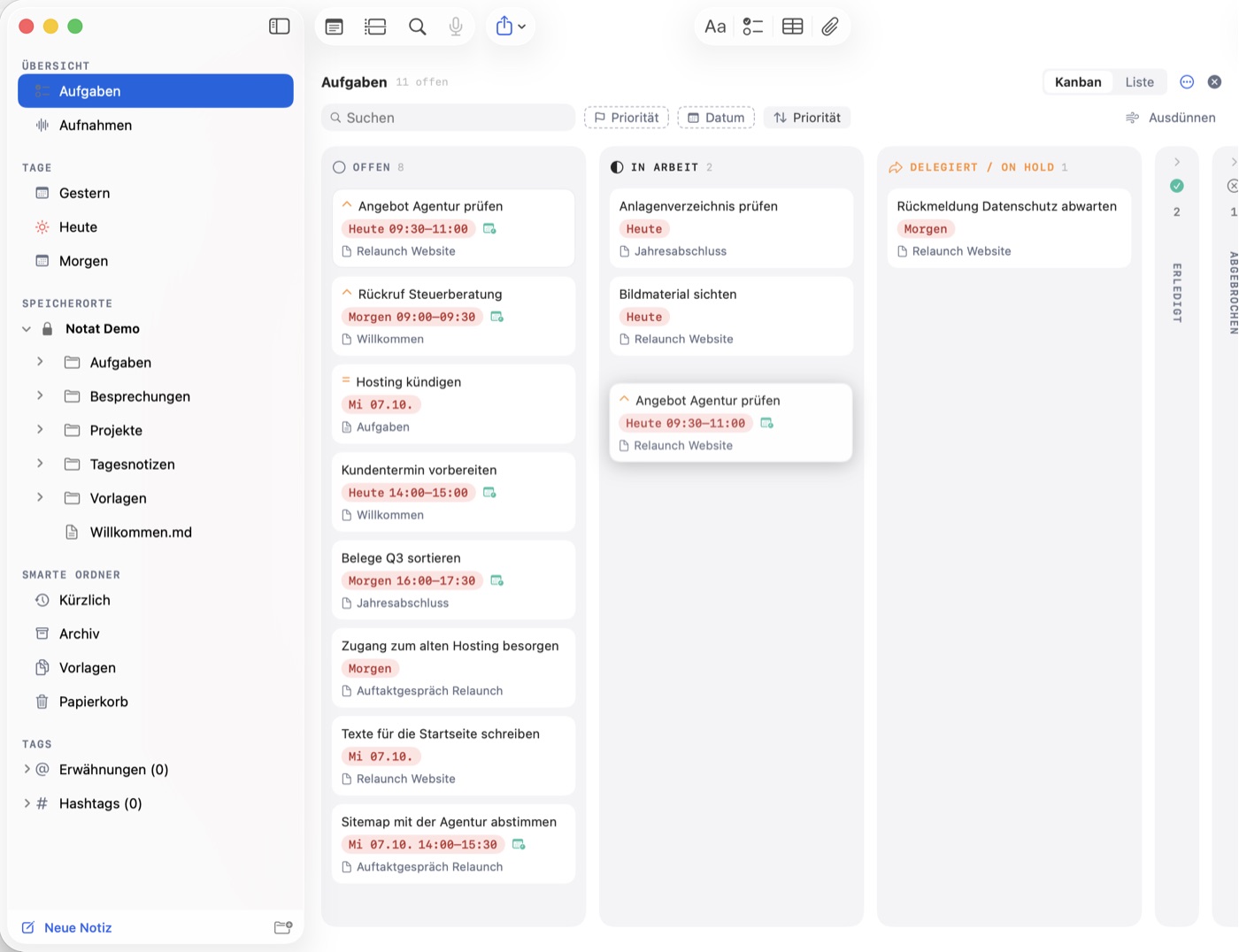Click Neue Notiz button
Screen dimensions: 1239x952
pos(66,928)
